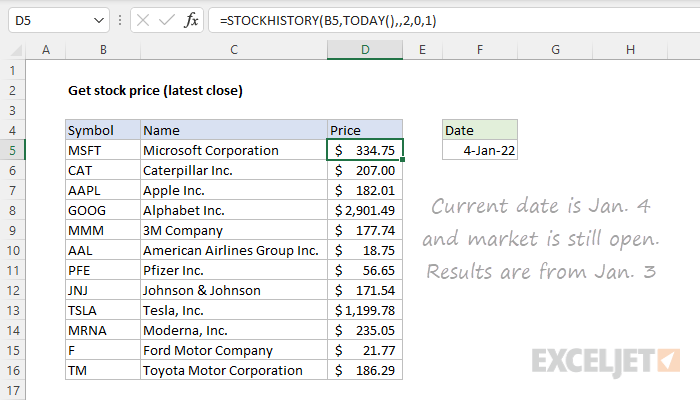This screenshot has width=700, height=400.
Task: Select column E header
Action: [x=422, y=50]
